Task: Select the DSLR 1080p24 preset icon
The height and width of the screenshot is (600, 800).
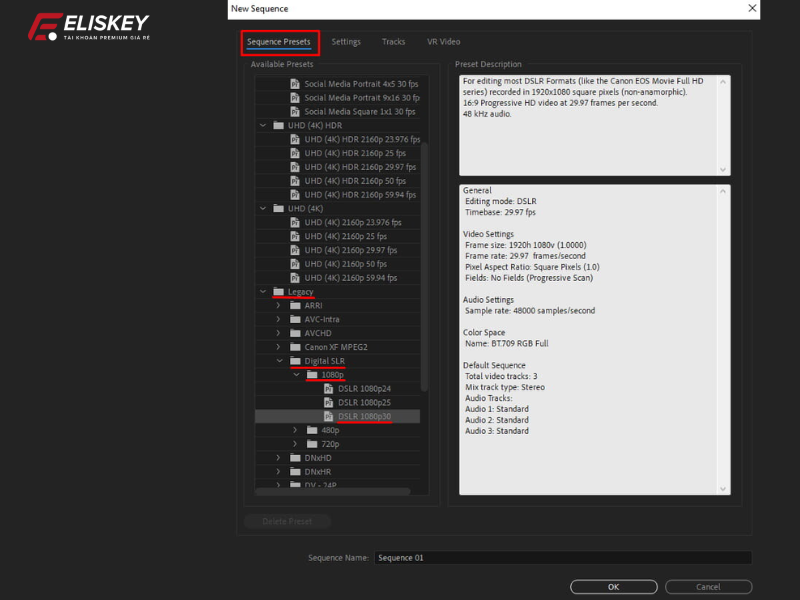Action: click(x=328, y=388)
